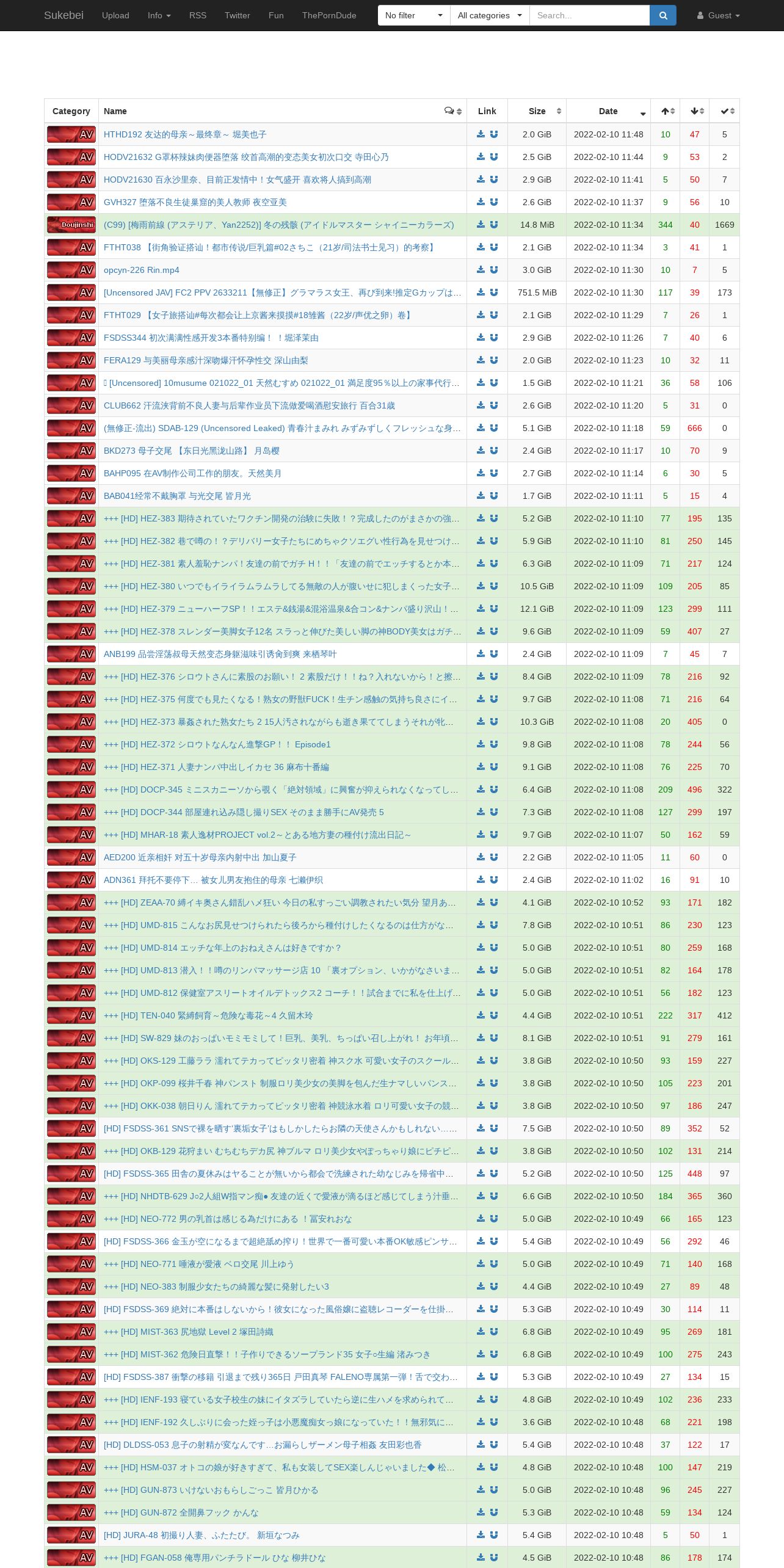
Task: Expand the Info menu in navbar
Action: point(159,15)
